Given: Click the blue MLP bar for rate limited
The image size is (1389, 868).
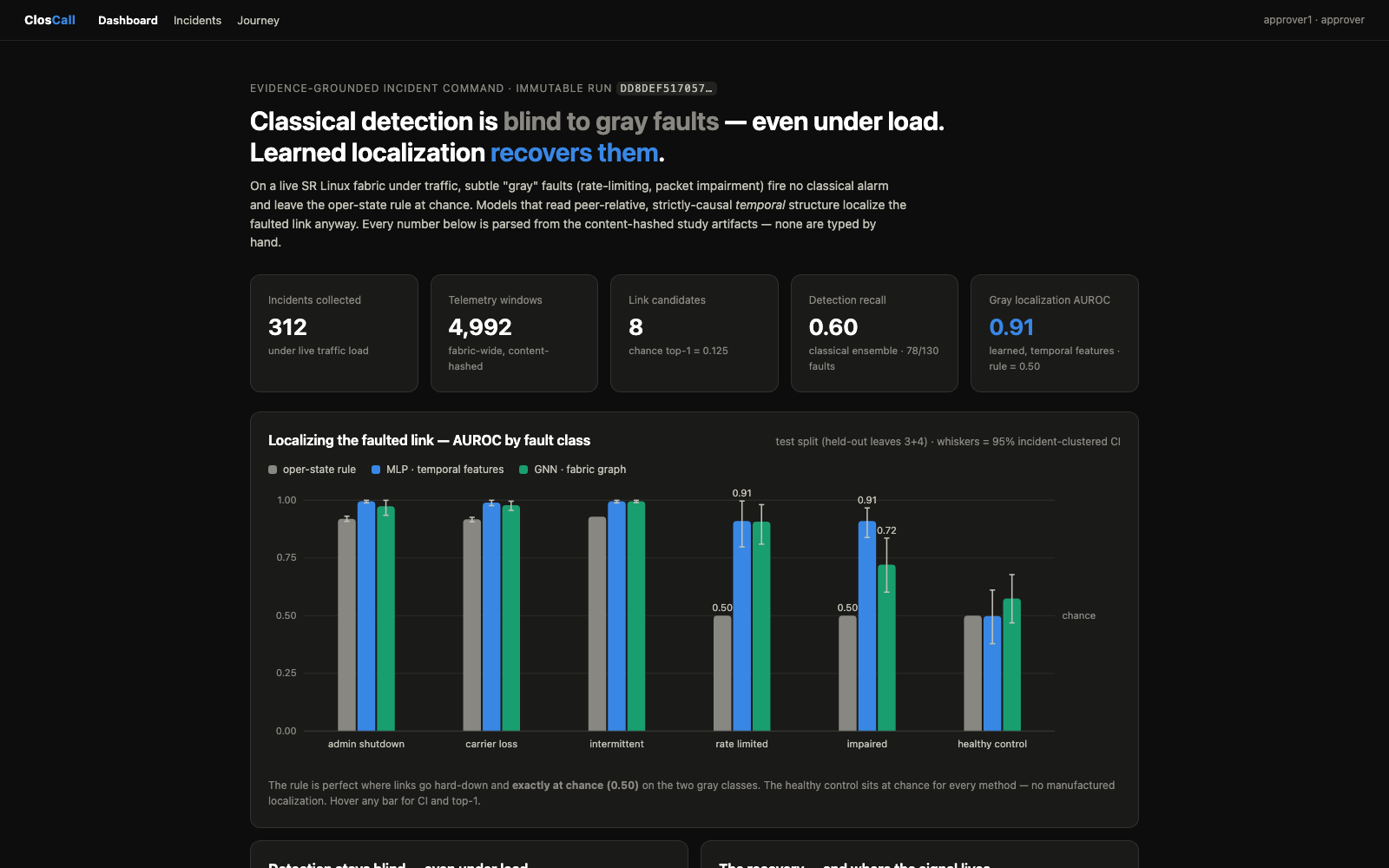Looking at the screenshot, I should click(741, 626).
